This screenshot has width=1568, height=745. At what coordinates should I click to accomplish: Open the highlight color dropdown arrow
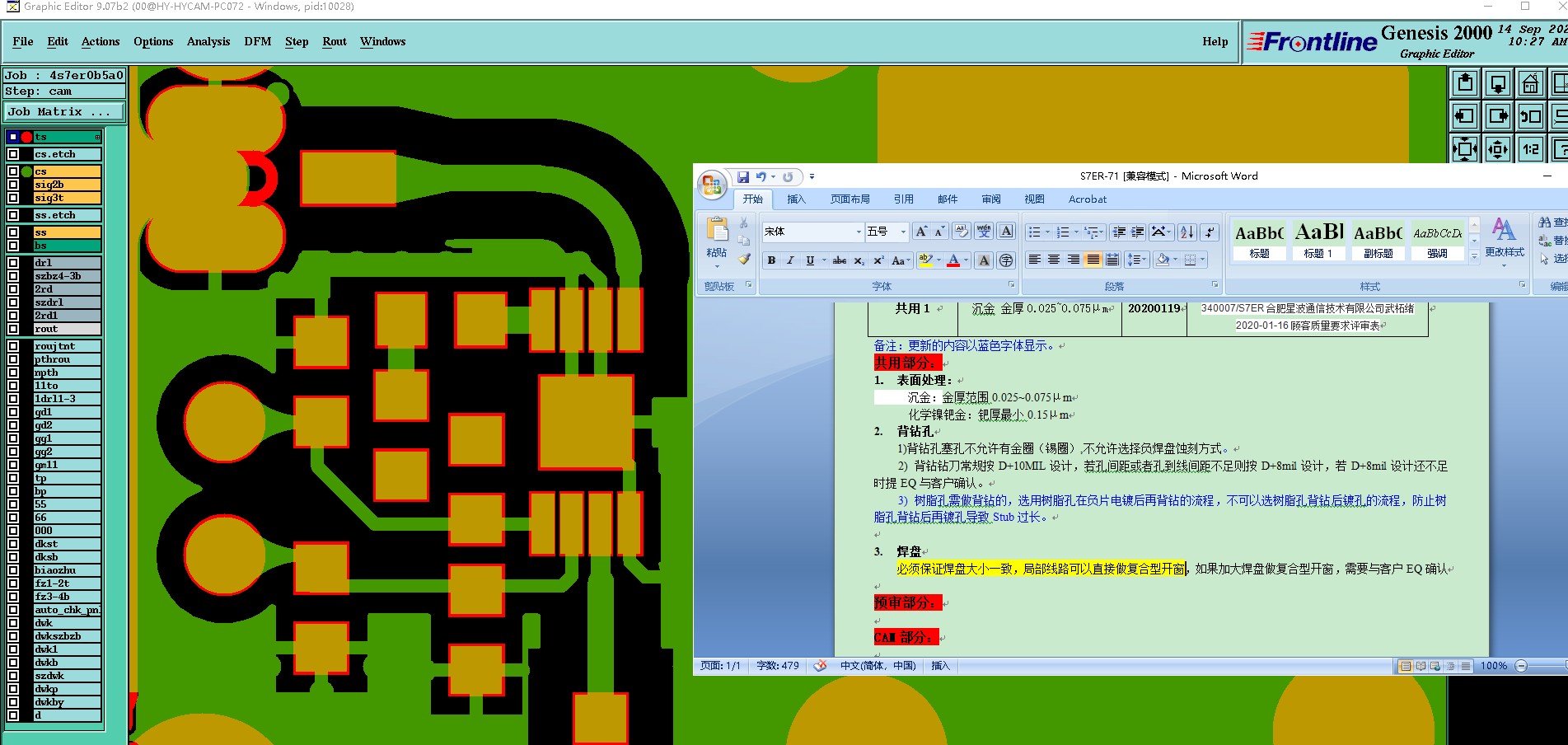938,260
